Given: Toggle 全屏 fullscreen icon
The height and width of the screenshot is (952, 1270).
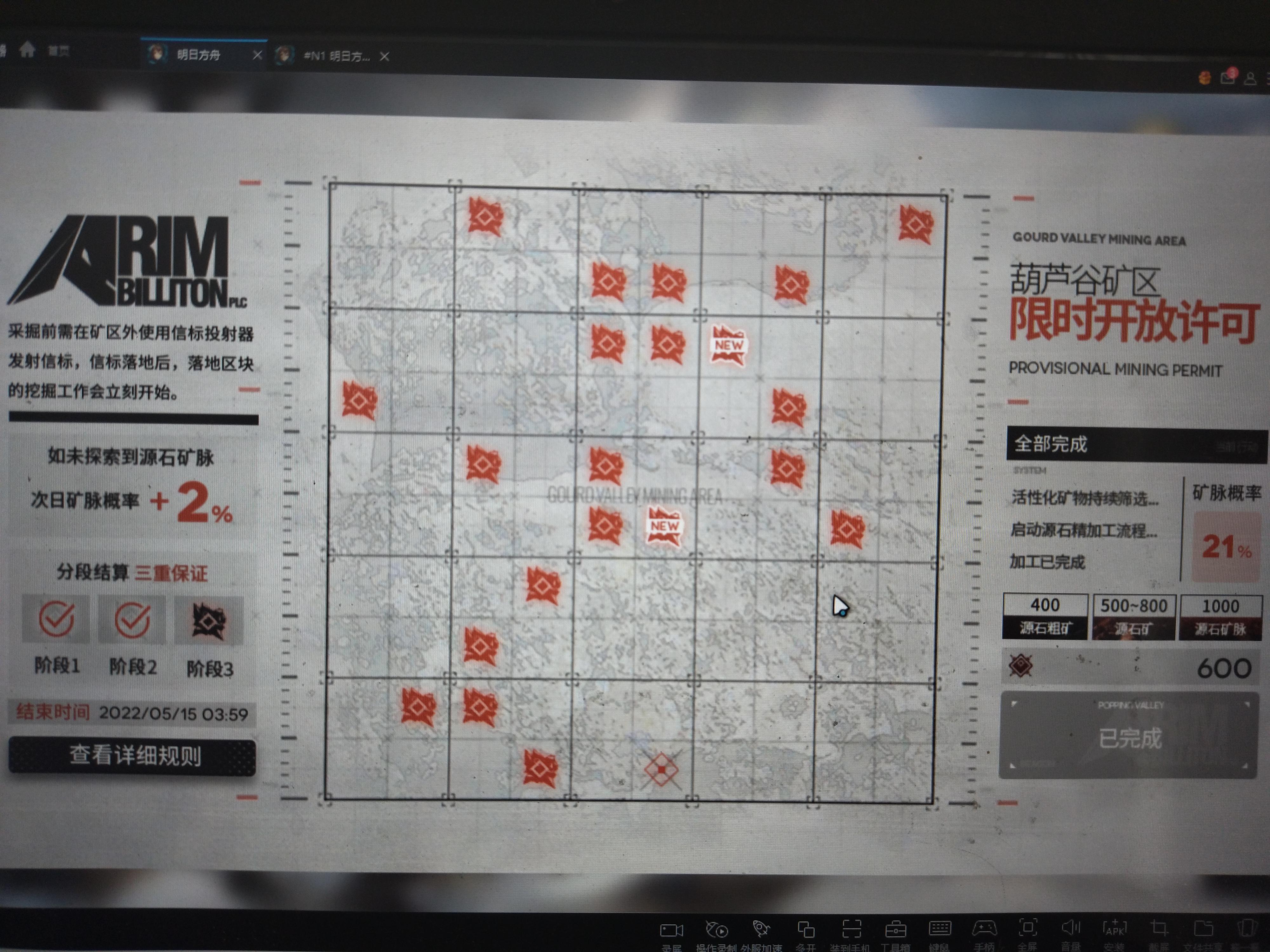Looking at the screenshot, I should point(1028,927).
